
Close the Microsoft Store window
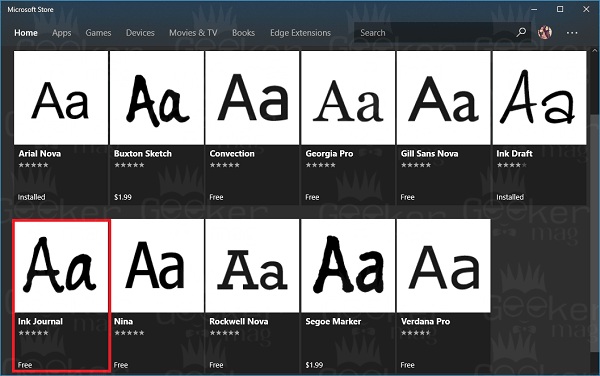586,9
